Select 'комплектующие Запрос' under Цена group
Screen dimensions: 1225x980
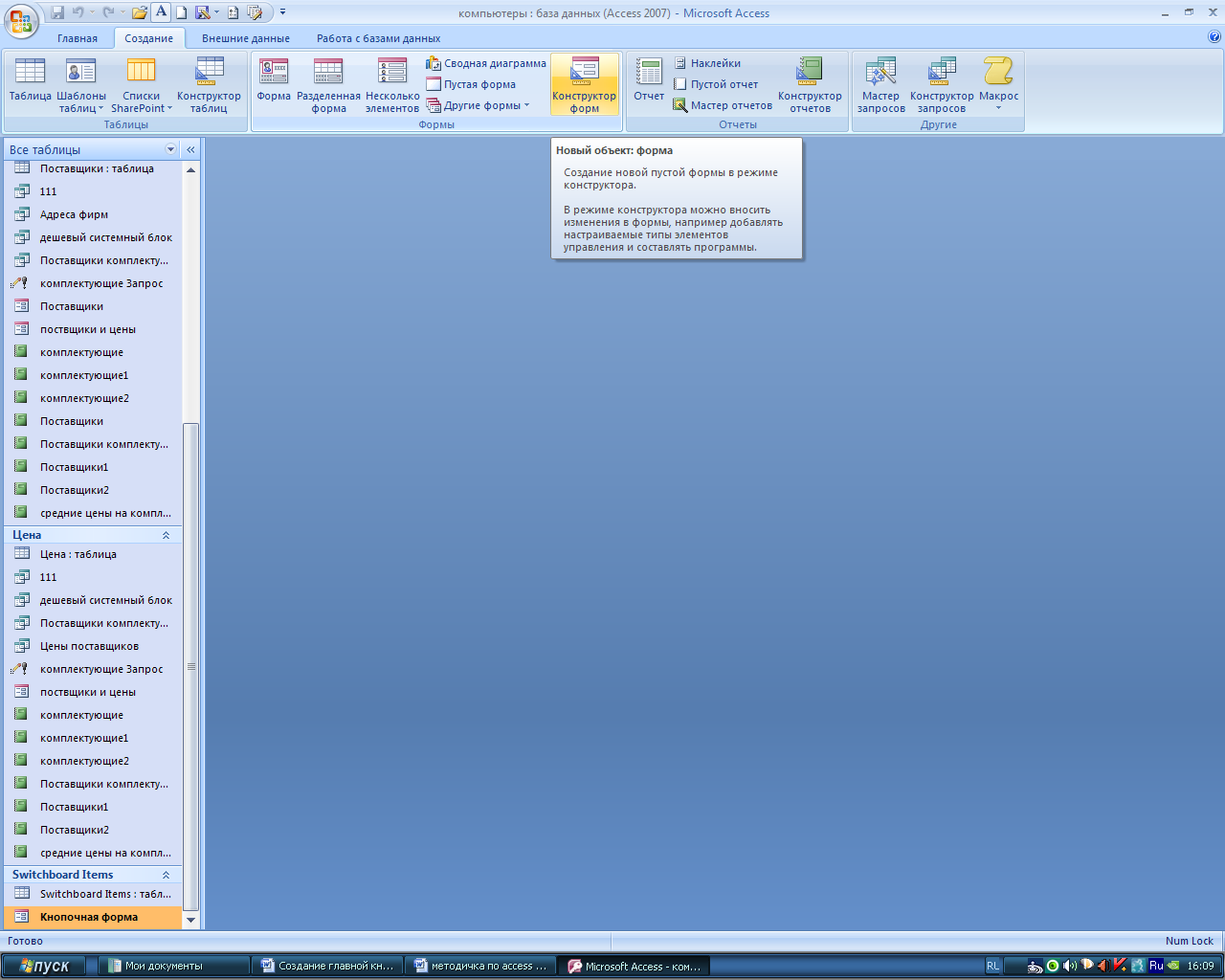coord(93,669)
